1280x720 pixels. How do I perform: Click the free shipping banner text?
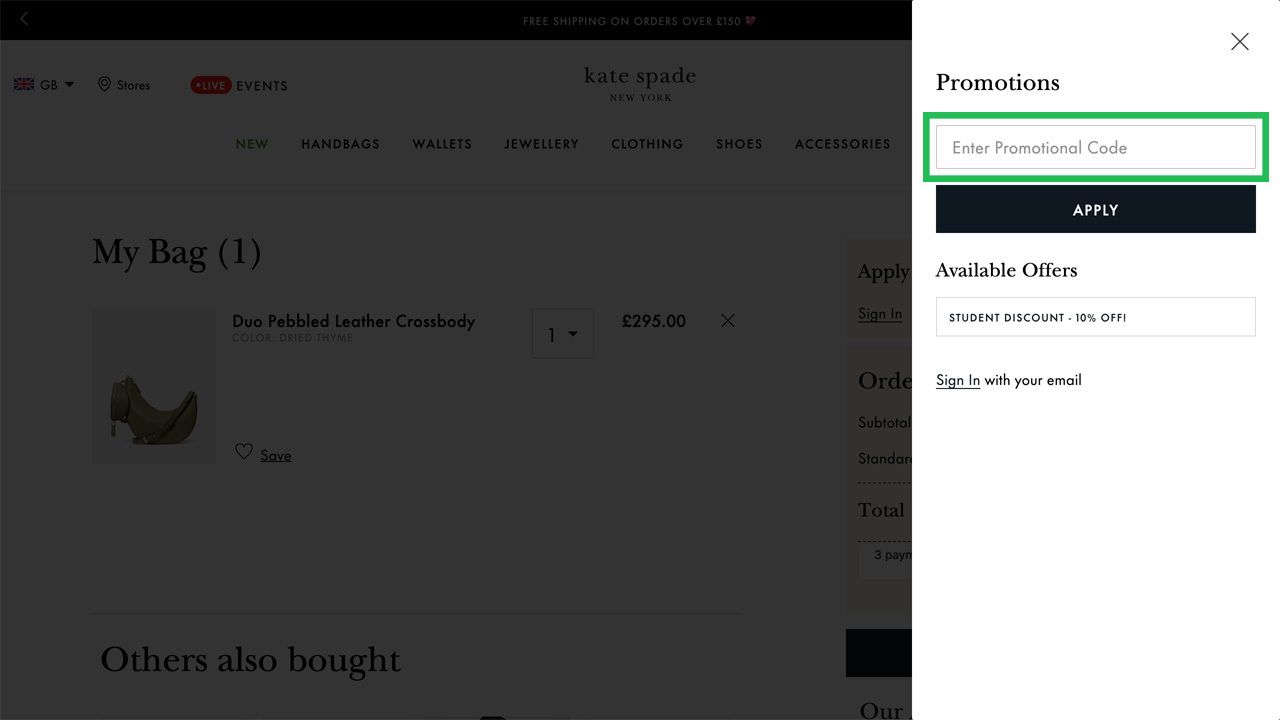[x=640, y=21]
